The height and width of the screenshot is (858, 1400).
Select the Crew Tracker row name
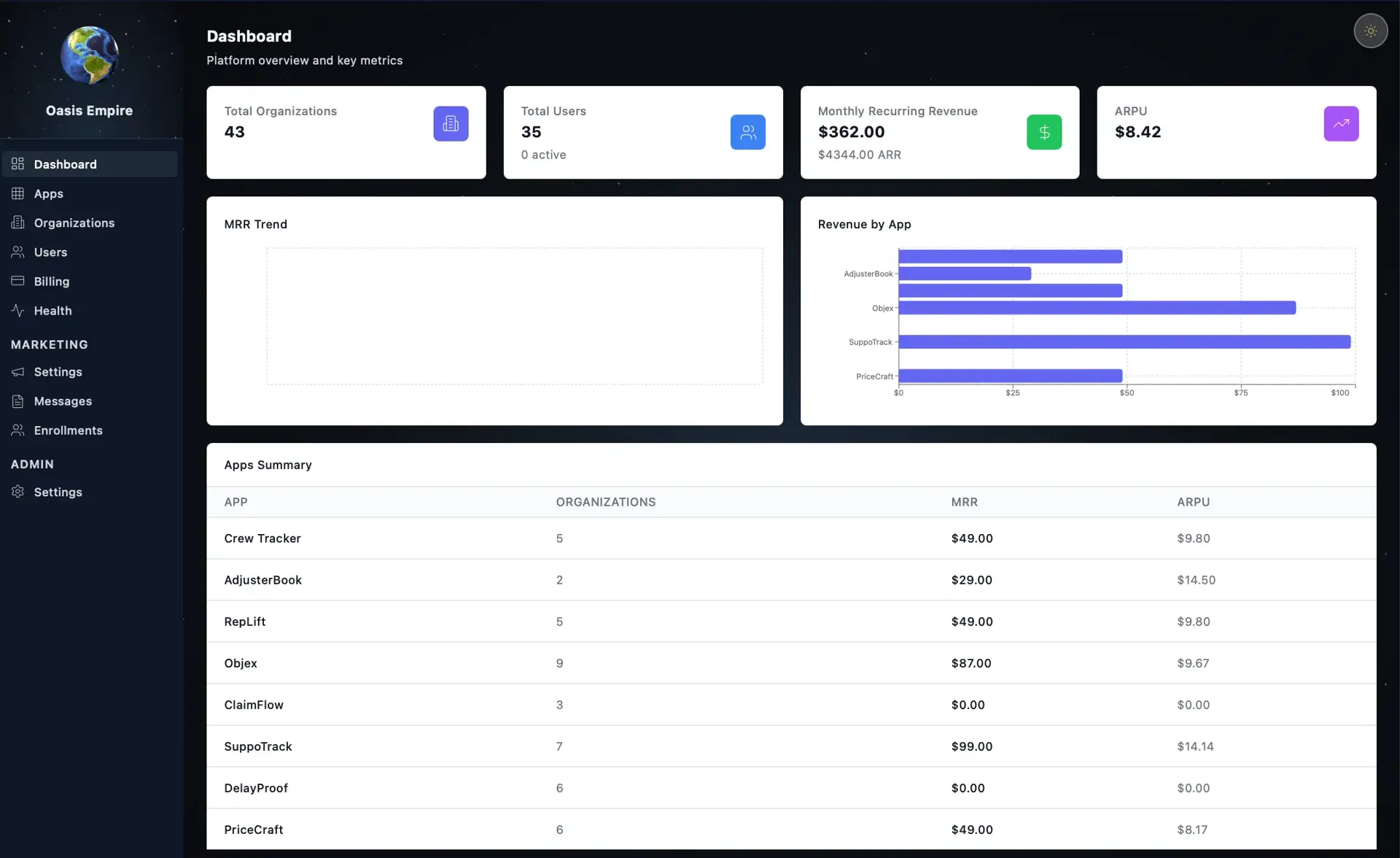(262, 538)
